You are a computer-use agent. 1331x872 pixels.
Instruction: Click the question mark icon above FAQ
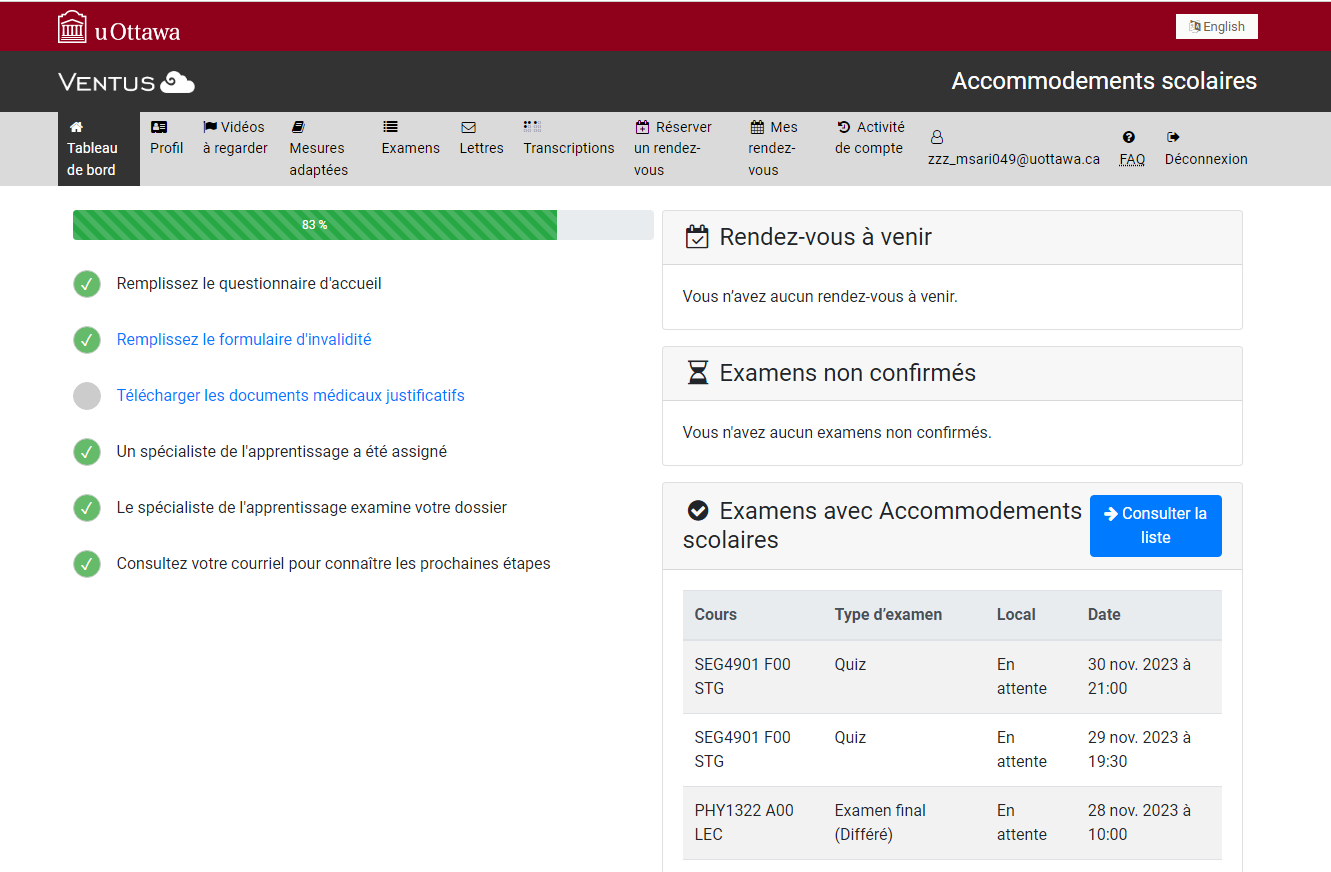(1129, 137)
